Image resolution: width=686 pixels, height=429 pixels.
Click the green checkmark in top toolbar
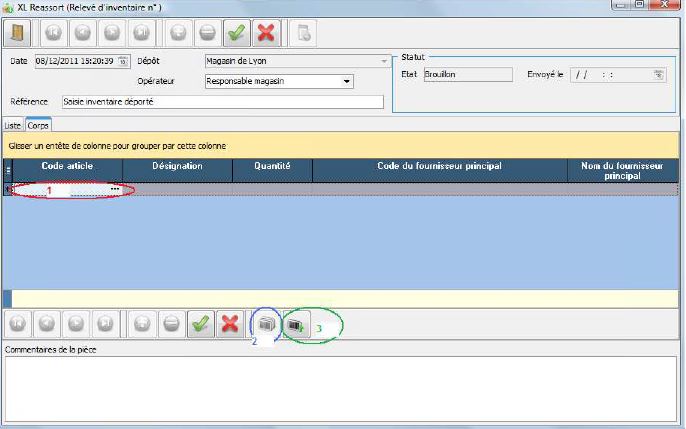click(237, 31)
